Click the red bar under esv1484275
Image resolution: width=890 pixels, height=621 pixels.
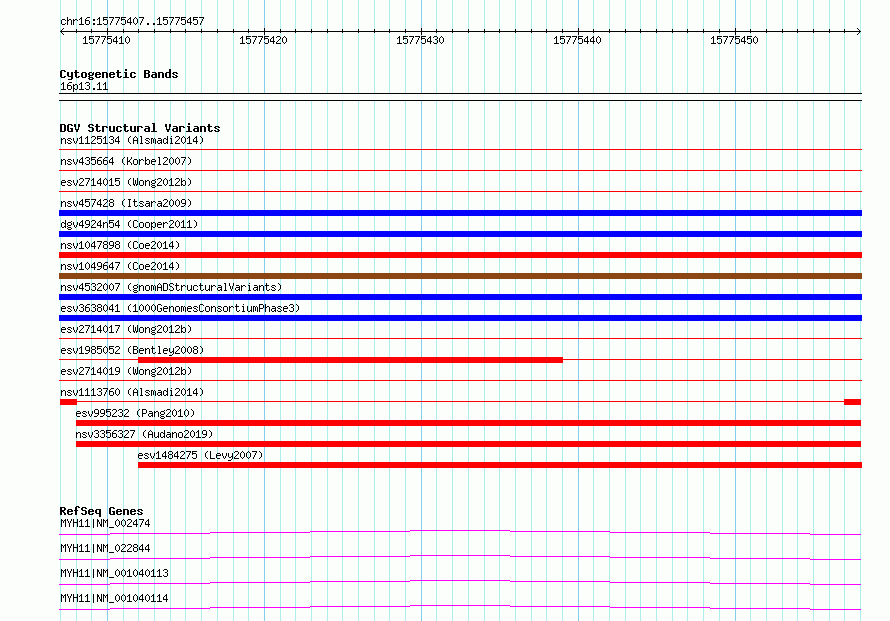coord(499,465)
